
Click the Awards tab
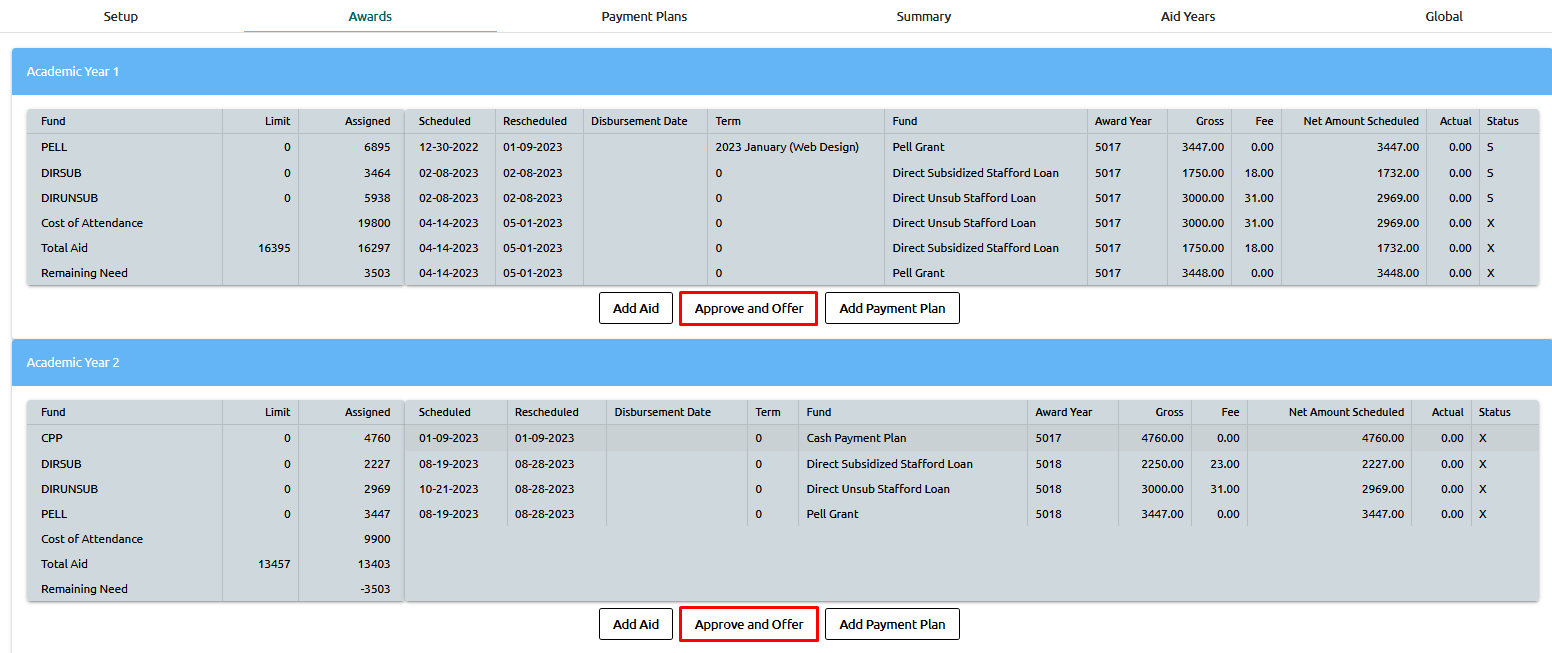pyautogui.click(x=370, y=17)
